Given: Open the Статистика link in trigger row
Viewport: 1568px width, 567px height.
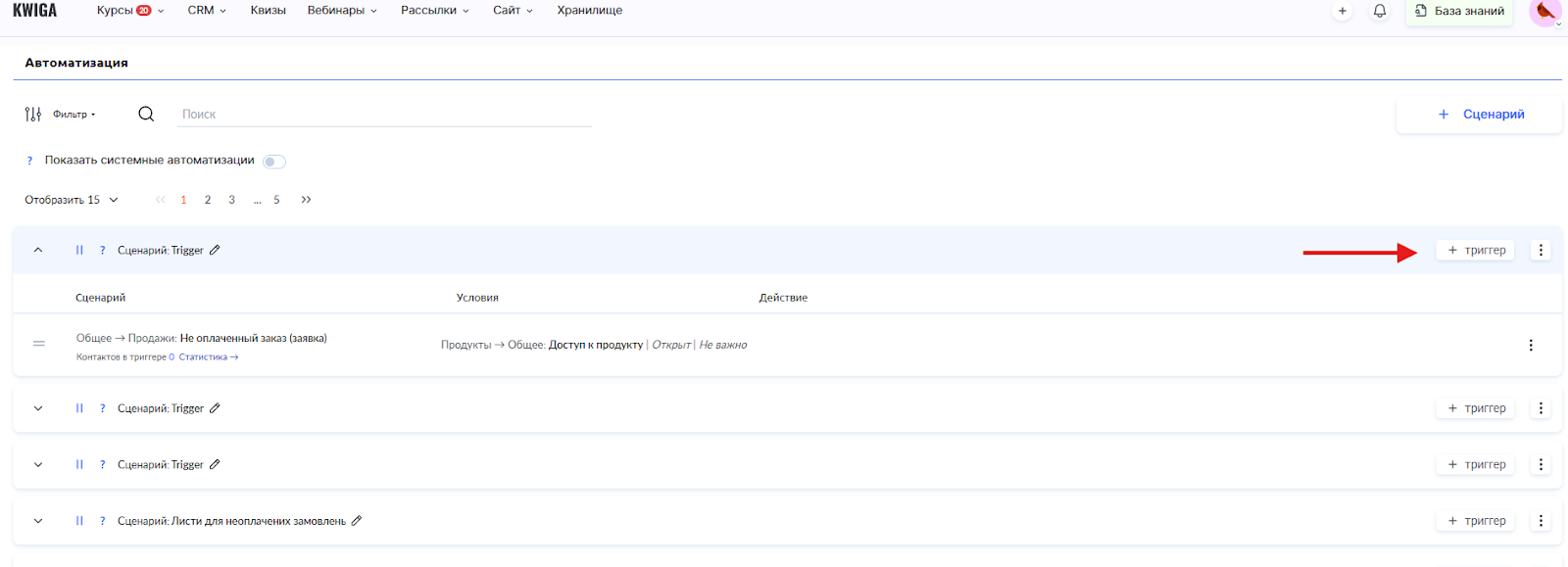Looking at the screenshot, I should point(208,357).
